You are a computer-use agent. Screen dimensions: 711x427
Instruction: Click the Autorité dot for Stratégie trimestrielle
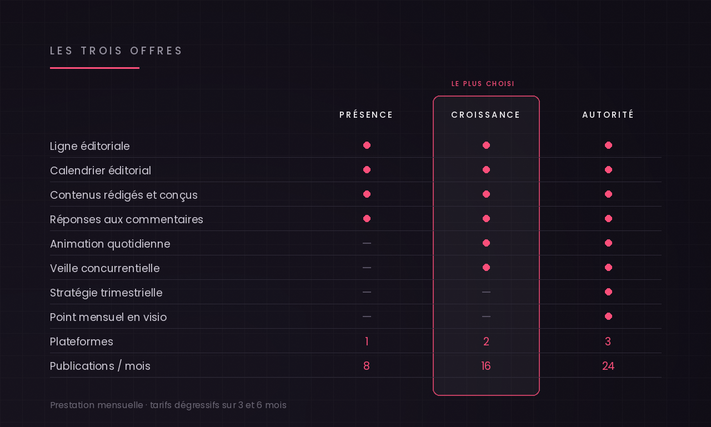(609, 292)
